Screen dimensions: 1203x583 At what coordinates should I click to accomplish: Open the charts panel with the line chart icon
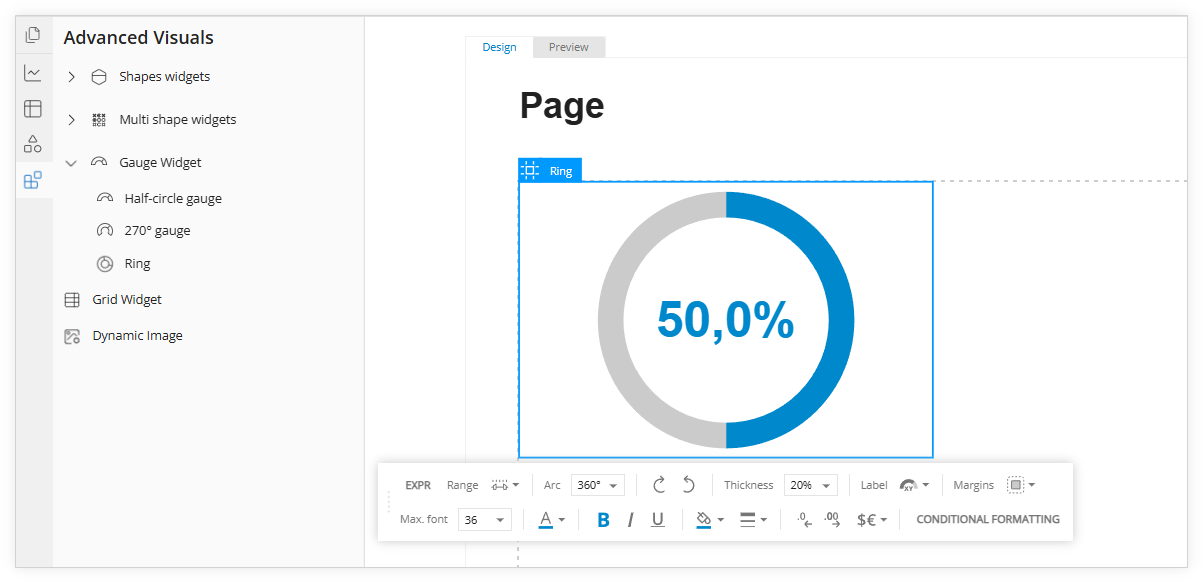click(33, 73)
